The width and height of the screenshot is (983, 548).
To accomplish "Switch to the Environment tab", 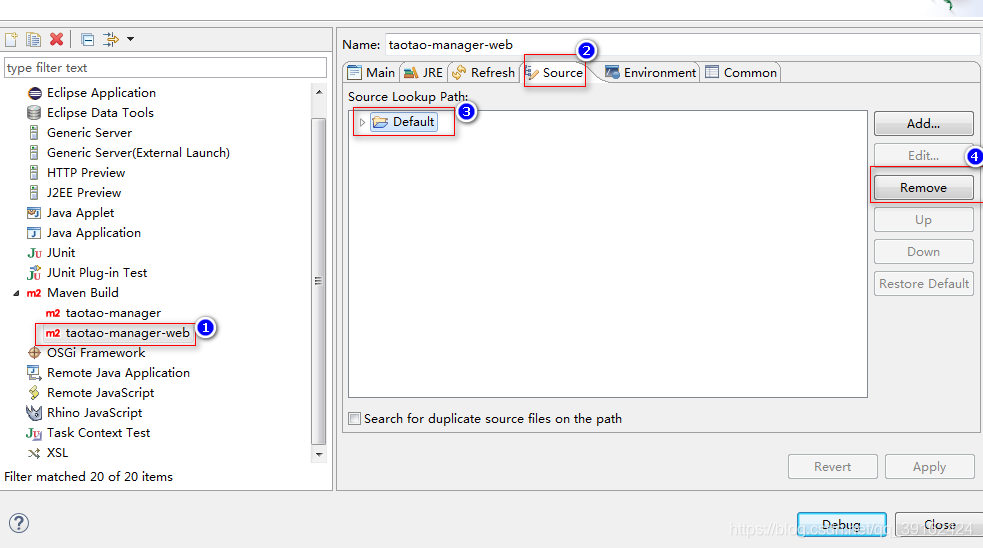I will click(650, 73).
